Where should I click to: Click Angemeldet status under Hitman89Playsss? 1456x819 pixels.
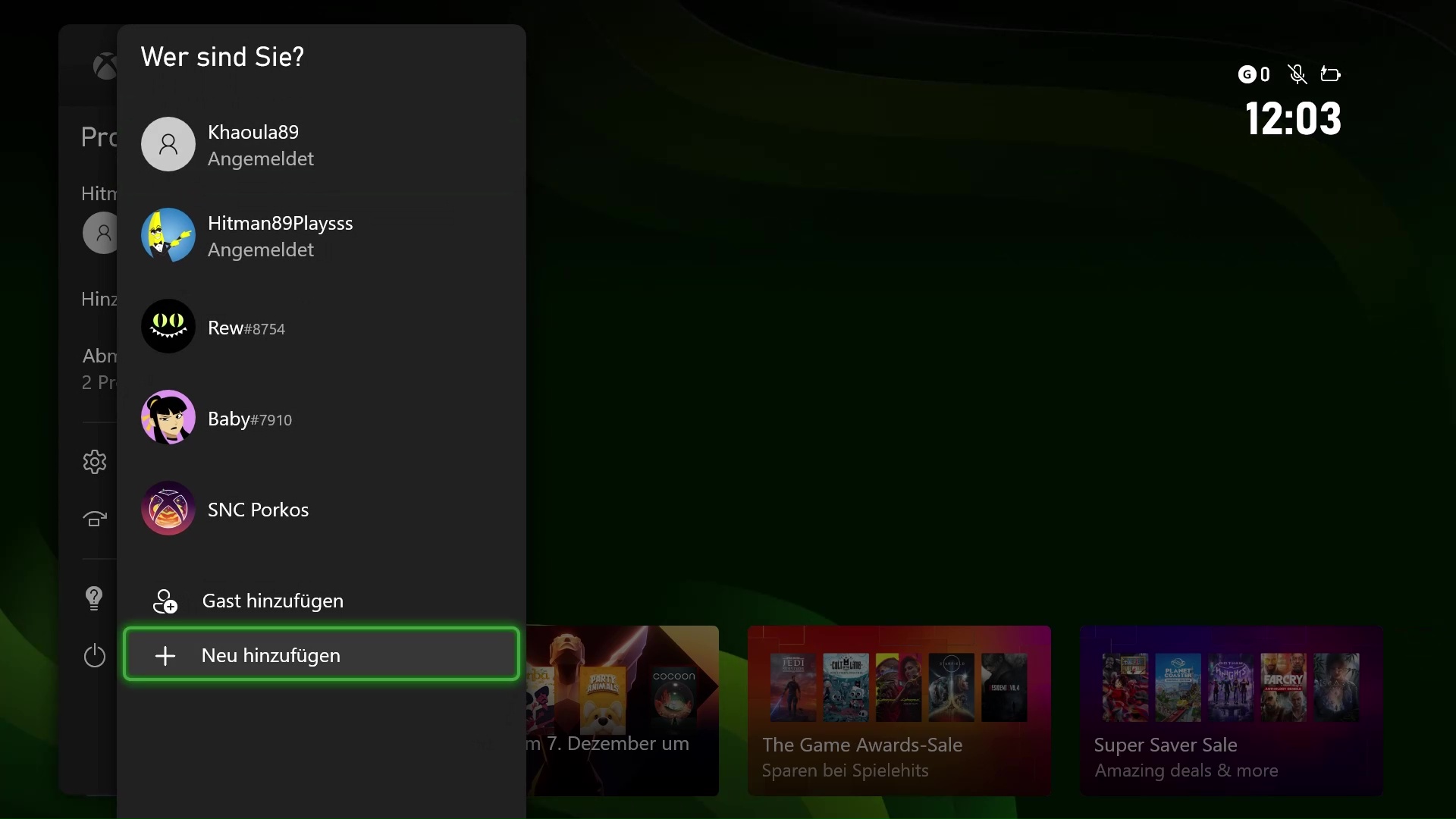click(x=261, y=250)
